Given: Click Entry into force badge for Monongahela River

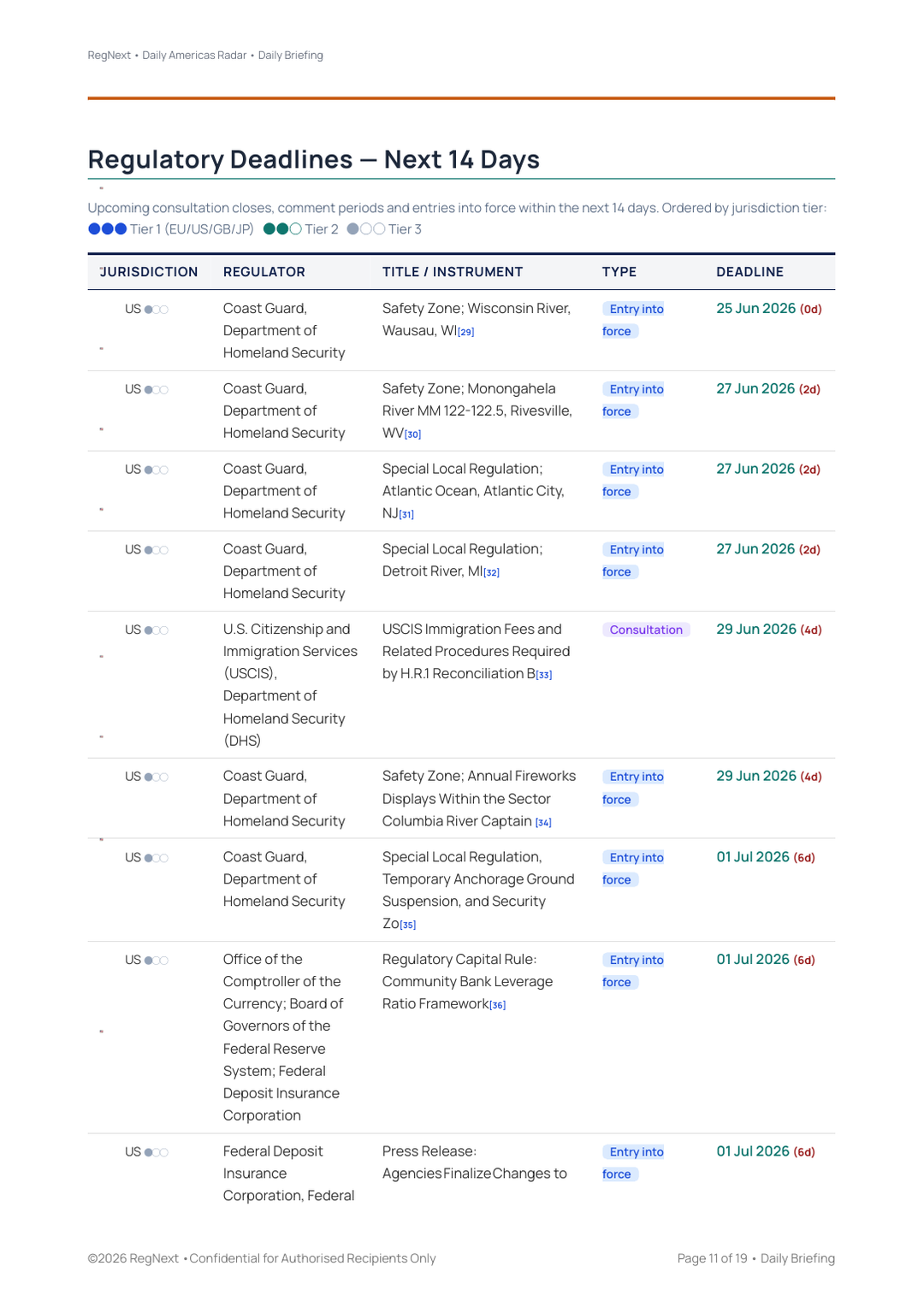Looking at the screenshot, I should [635, 400].
